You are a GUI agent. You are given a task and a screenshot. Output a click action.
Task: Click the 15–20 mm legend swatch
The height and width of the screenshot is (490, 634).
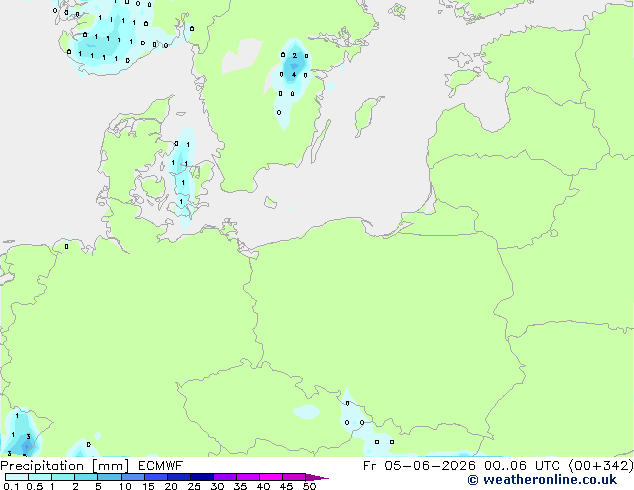(156, 477)
